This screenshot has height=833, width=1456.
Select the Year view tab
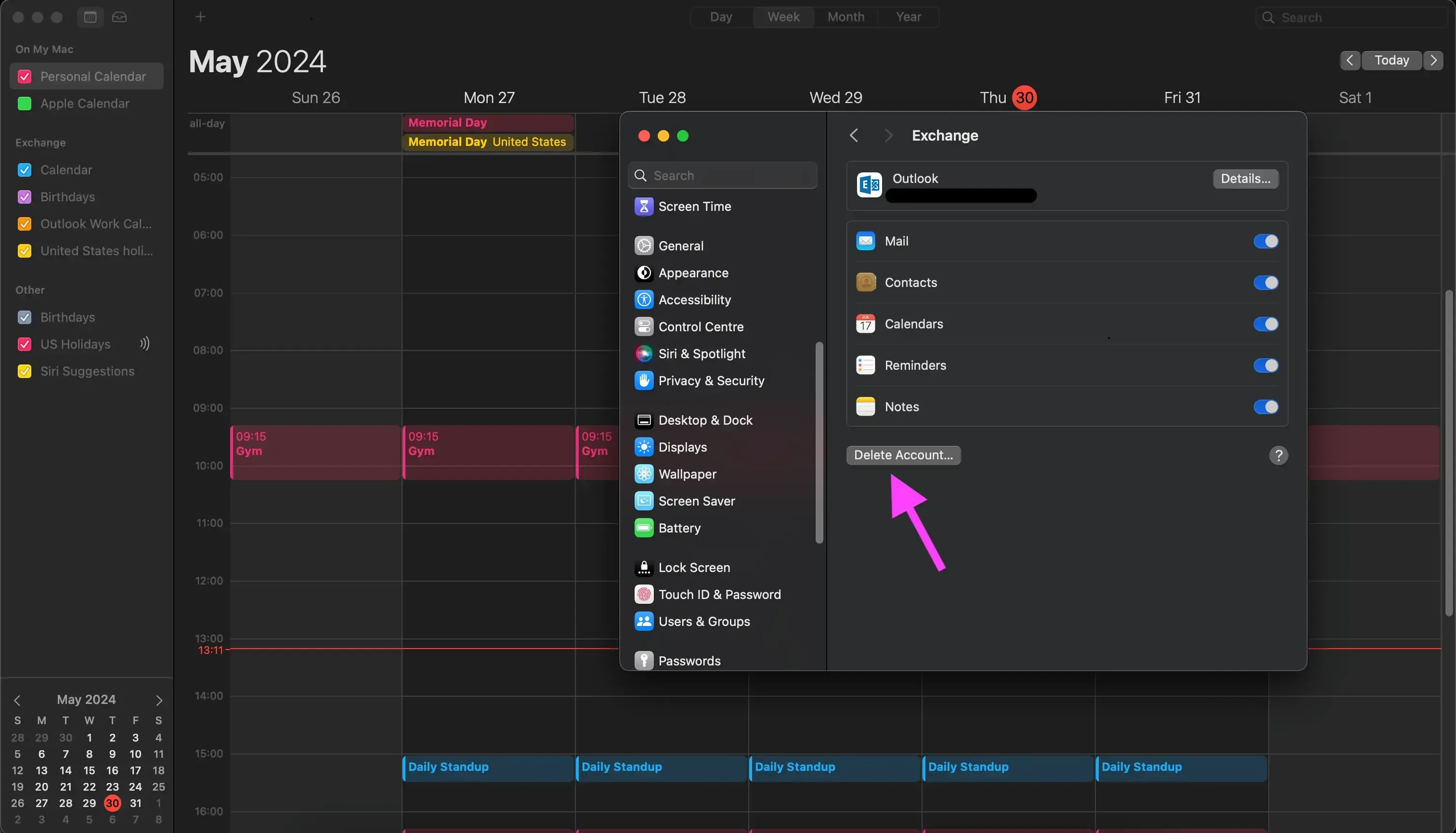909,16
